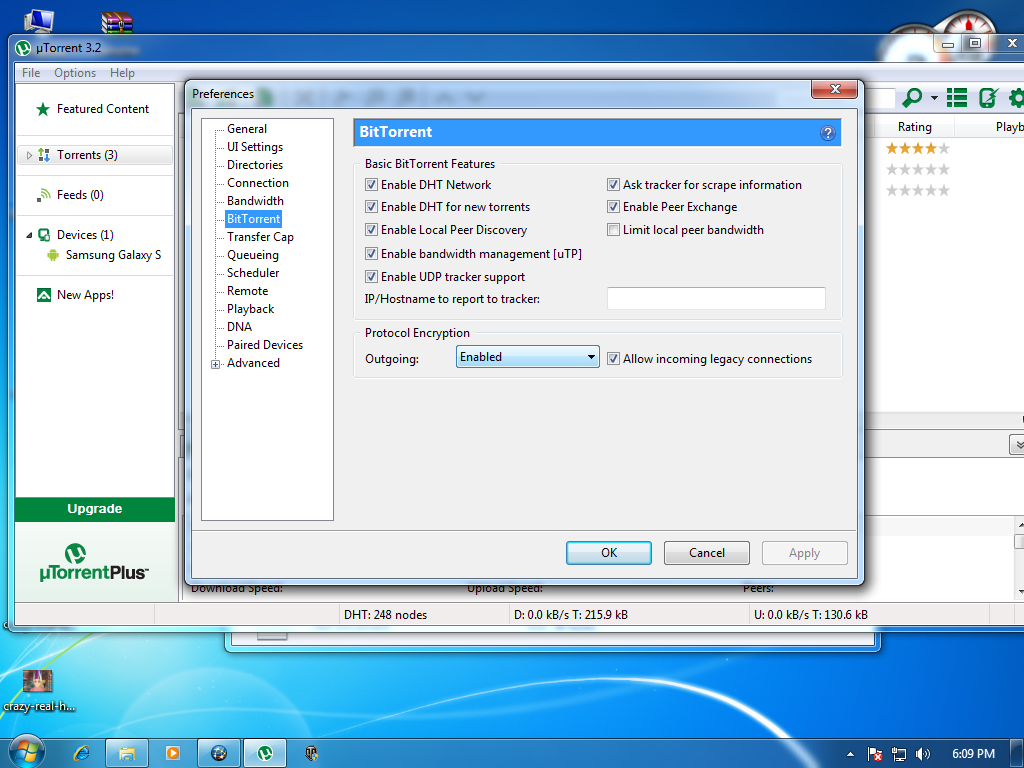Expand the Torrents (3) sidebar arrow
This screenshot has width=1024, height=768.
pos(29,155)
